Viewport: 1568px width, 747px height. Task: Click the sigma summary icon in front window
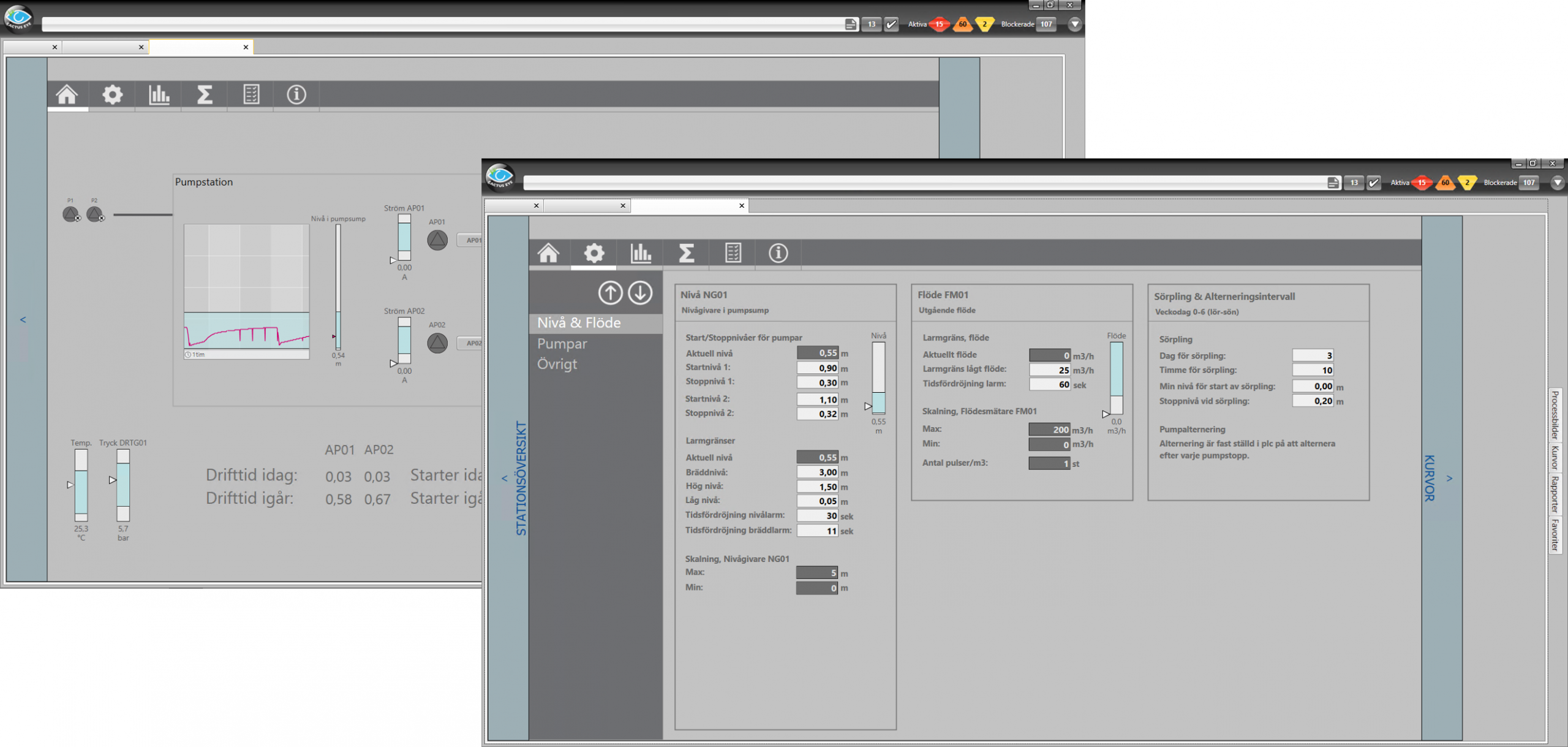[x=686, y=252]
